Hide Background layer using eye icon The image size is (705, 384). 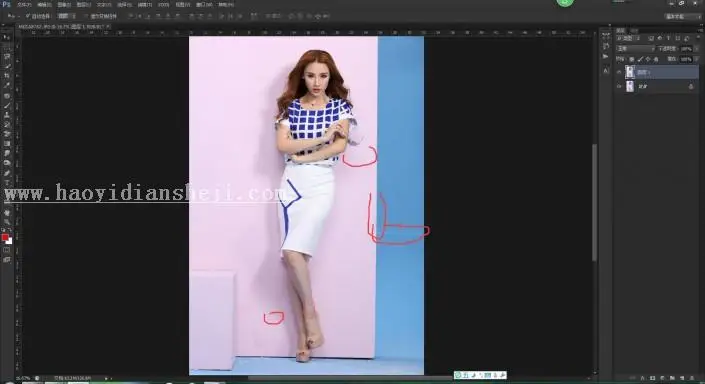coord(620,86)
